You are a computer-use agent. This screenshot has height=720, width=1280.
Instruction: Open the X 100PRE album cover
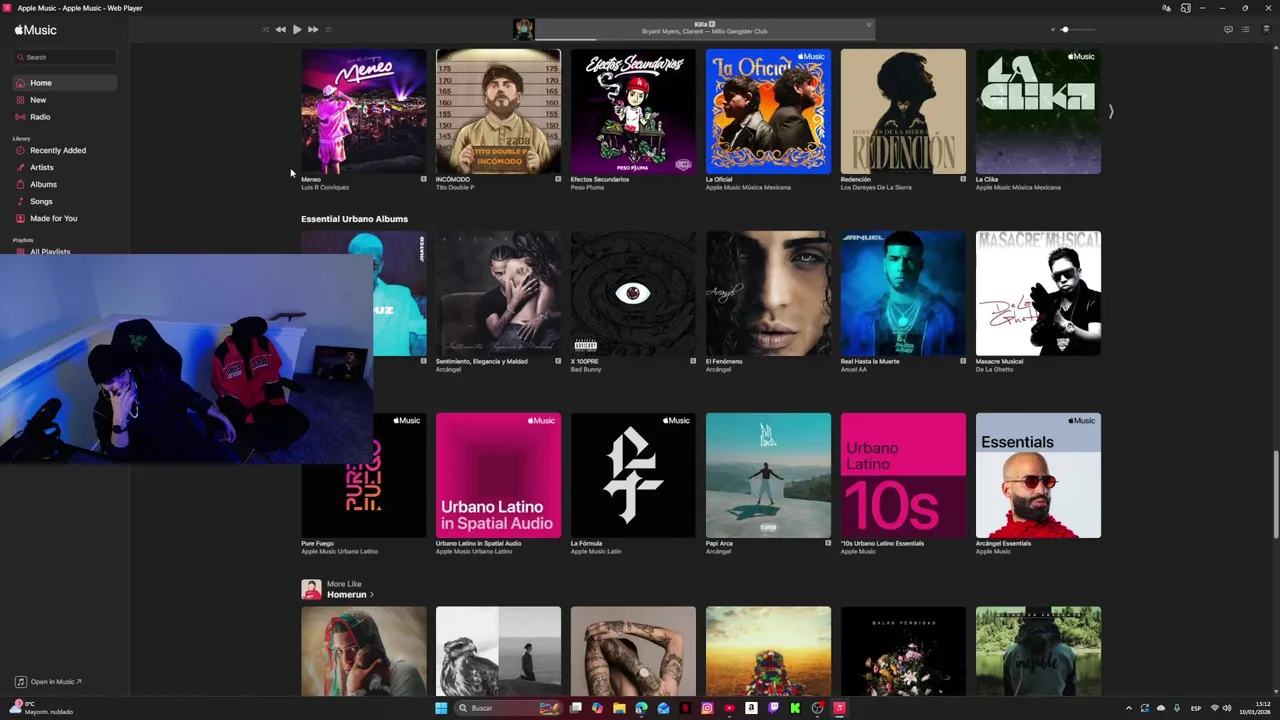633,293
